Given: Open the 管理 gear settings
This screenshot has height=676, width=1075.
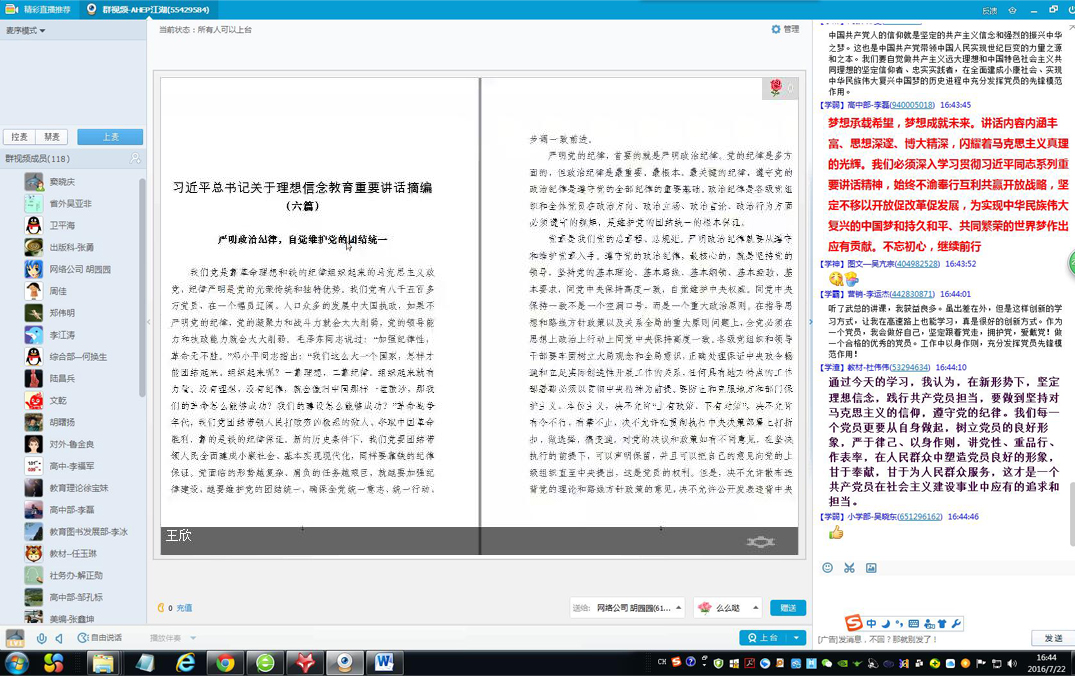Looking at the screenshot, I should (785, 30).
